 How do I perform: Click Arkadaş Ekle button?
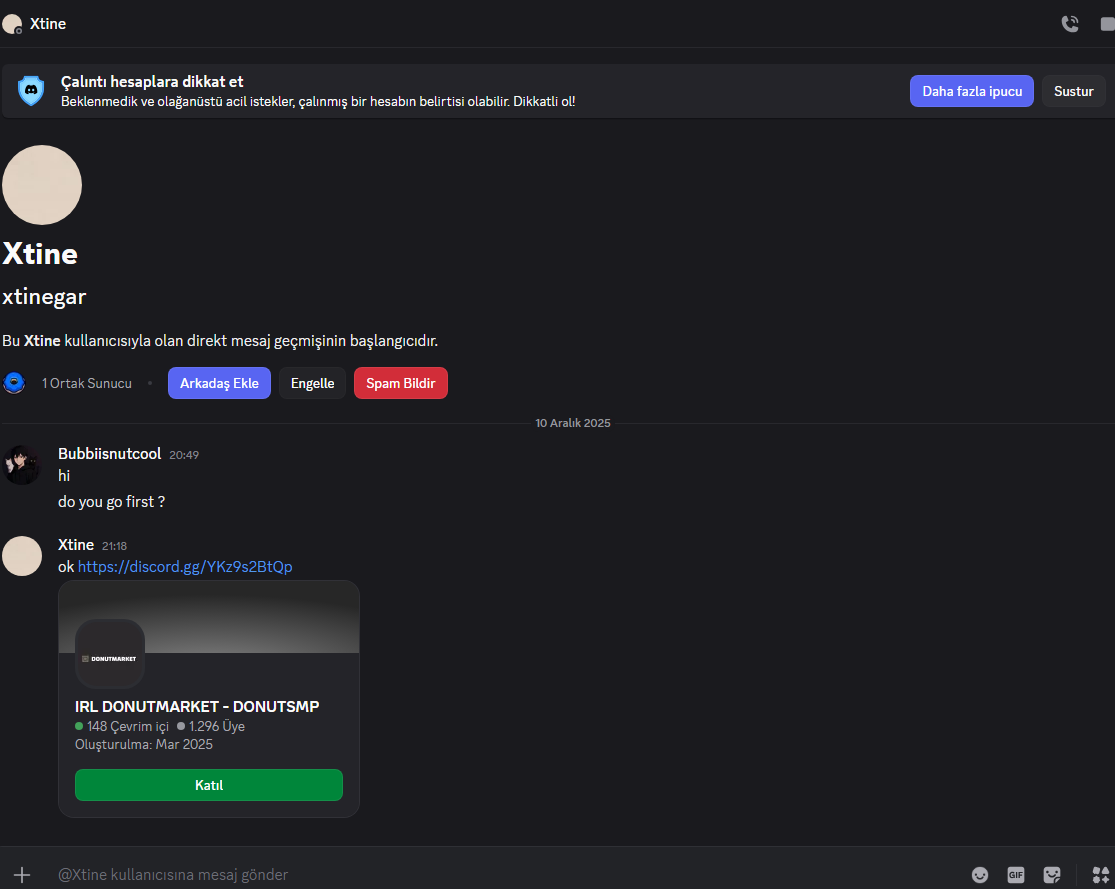(x=219, y=383)
